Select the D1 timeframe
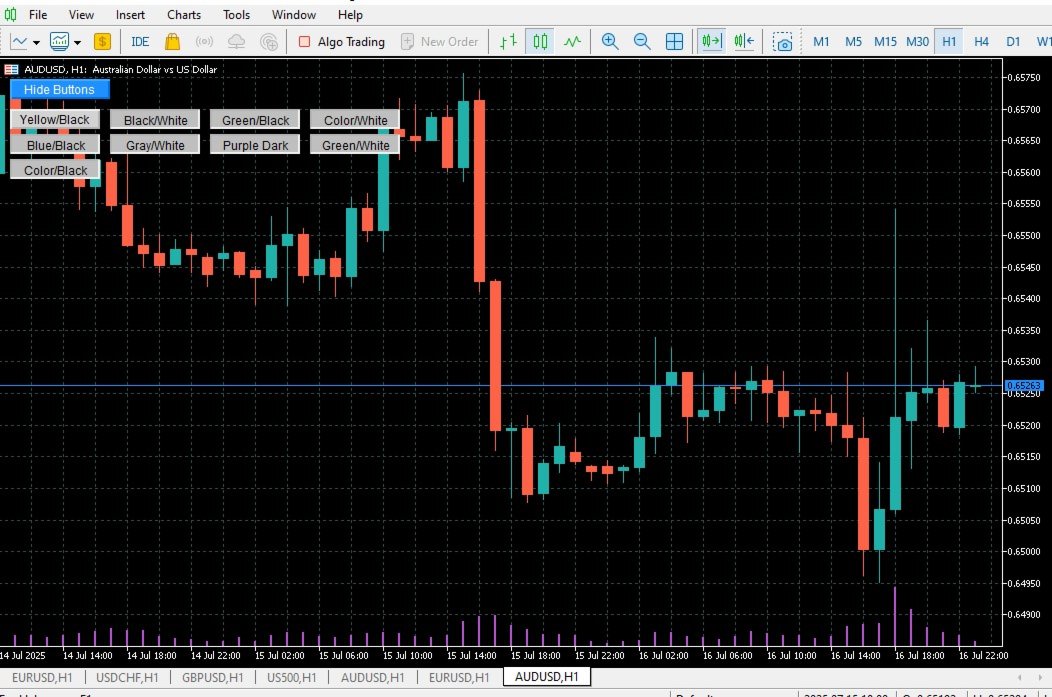This screenshot has width=1052, height=697. 1013,42
